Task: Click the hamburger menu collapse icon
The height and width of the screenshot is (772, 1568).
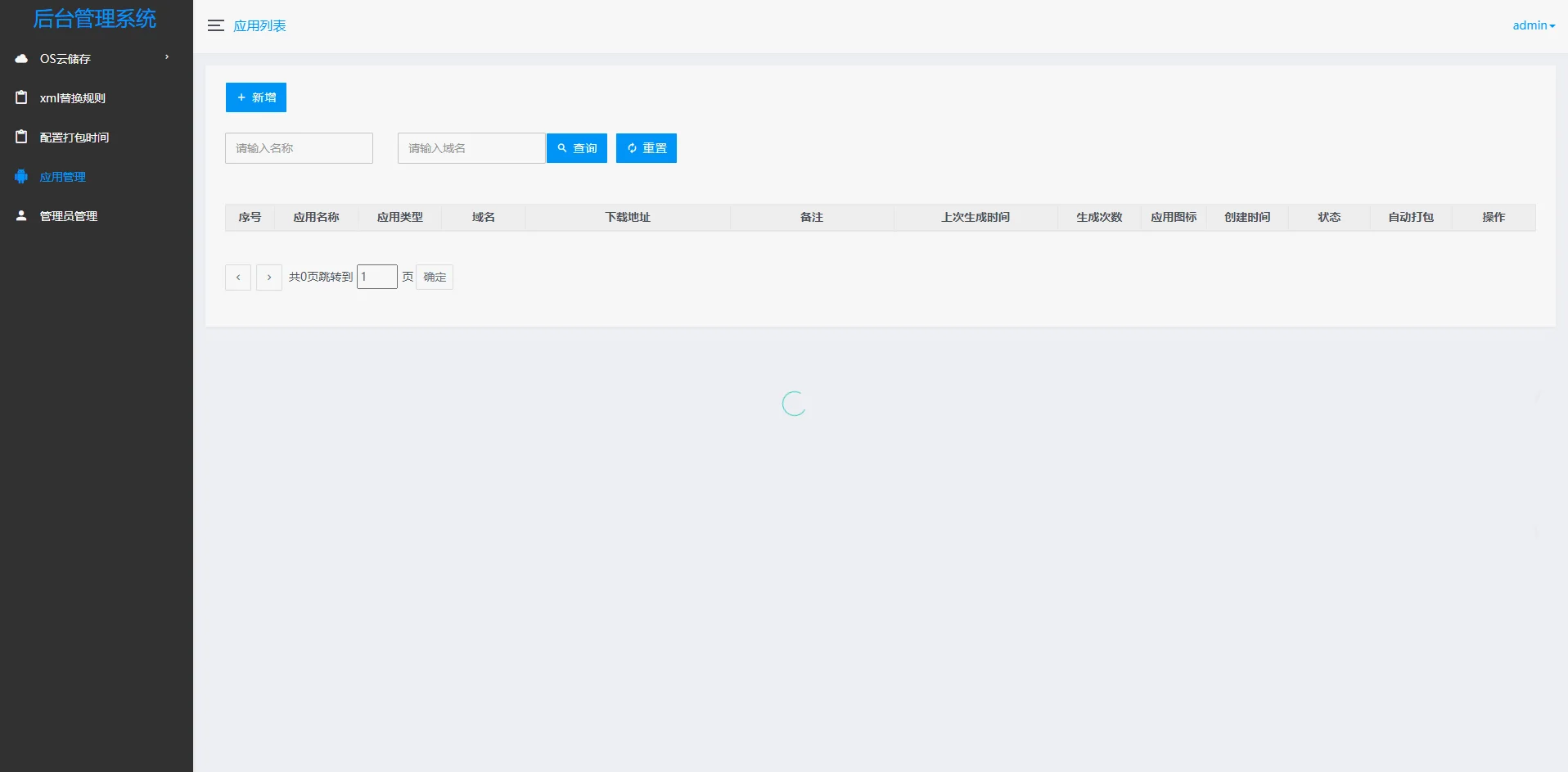Action: point(215,25)
